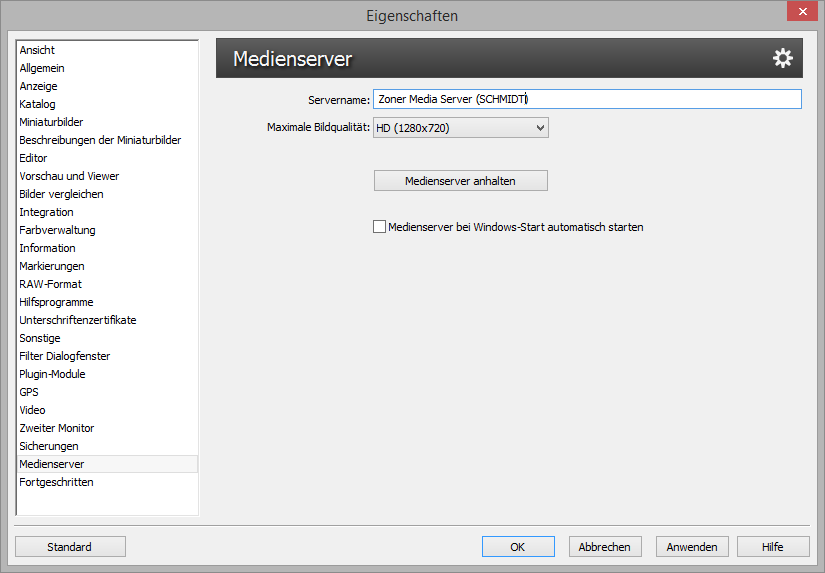Viewport: 825px width, 573px height.
Task: Select Unterschriftenzertifikate in the sidebar
Action: click(x=77, y=320)
